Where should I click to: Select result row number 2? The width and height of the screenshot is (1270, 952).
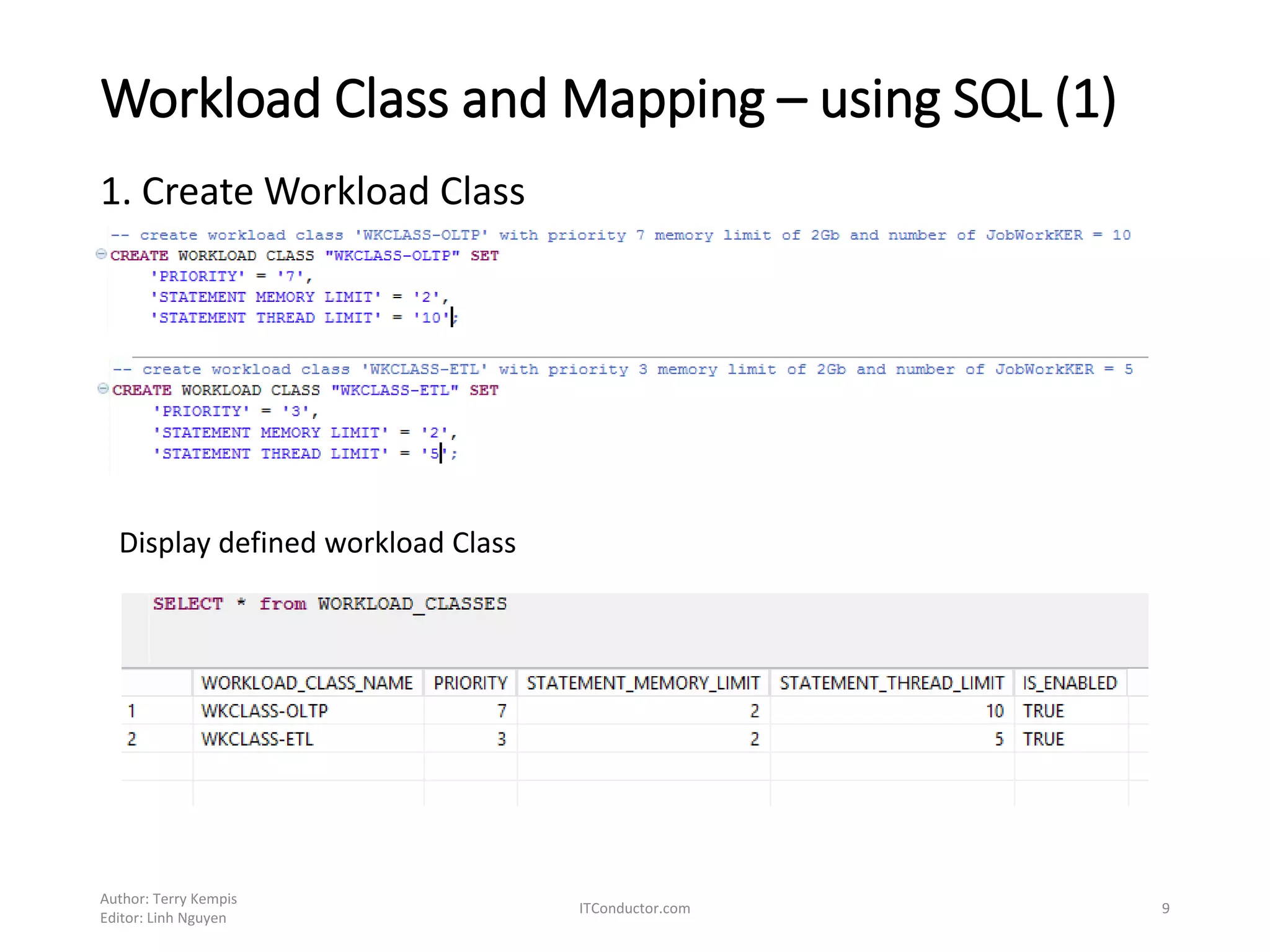(x=157, y=739)
